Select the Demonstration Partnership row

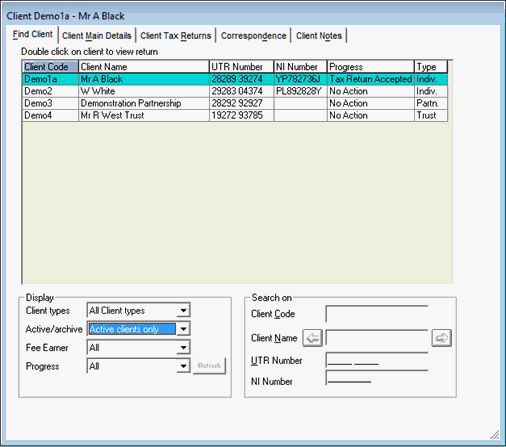point(235,103)
